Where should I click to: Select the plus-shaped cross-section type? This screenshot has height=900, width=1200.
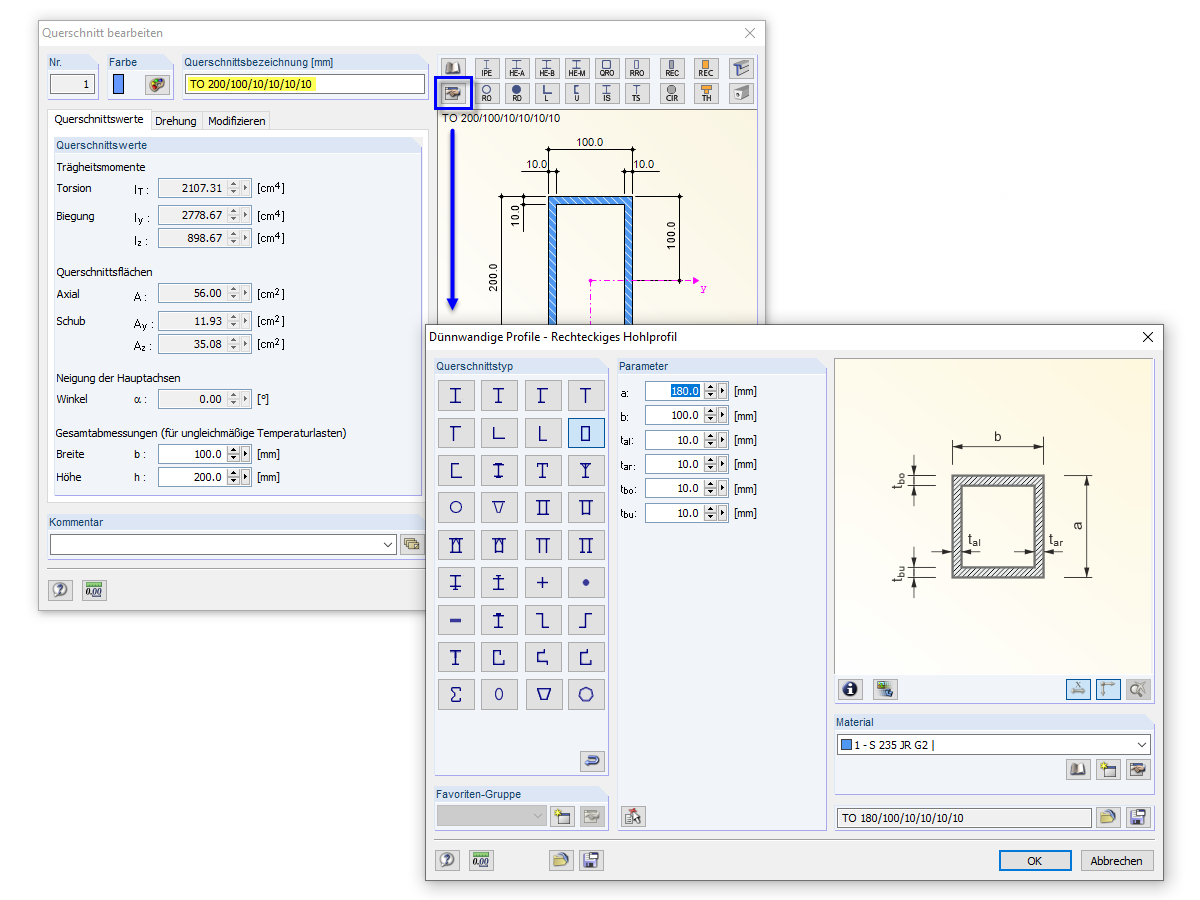(542, 582)
